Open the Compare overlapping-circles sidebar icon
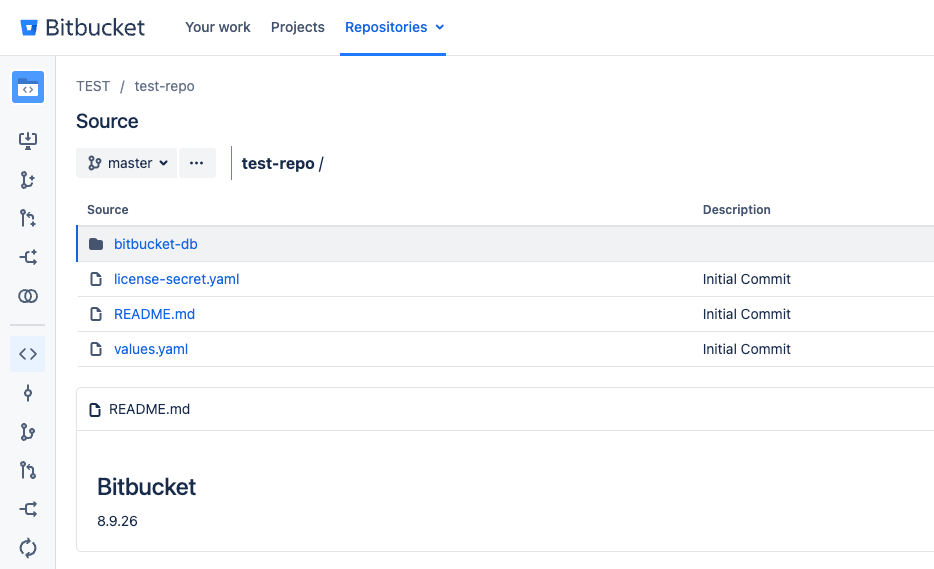The image size is (934, 569). 28,296
